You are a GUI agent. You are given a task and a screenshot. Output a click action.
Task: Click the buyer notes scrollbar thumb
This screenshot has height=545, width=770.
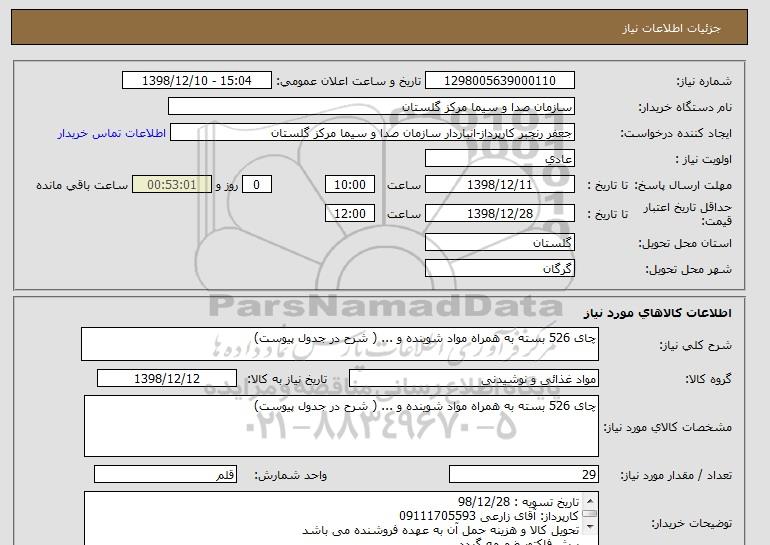590,514
